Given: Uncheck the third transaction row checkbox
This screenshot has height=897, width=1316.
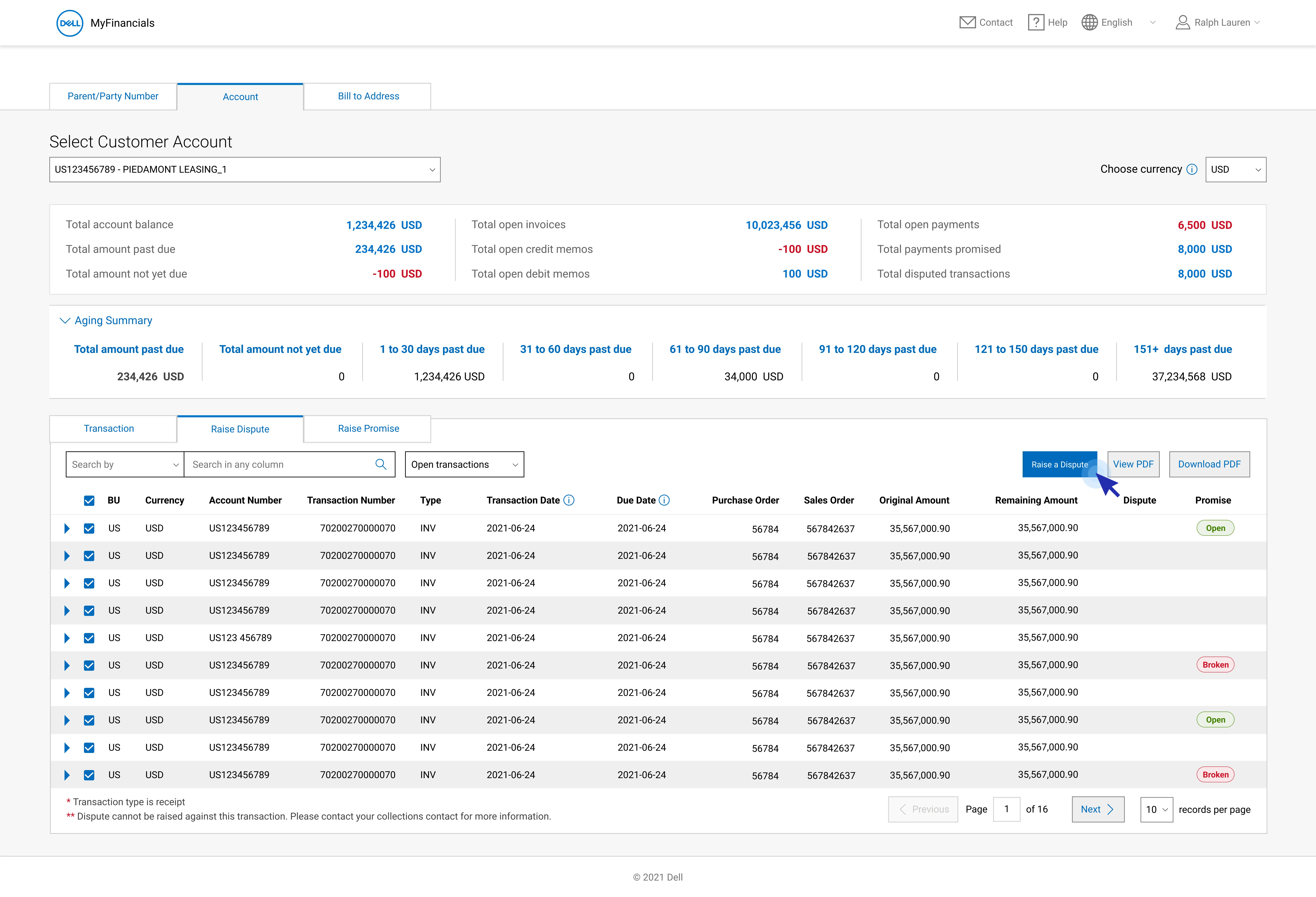Looking at the screenshot, I should [x=89, y=583].
